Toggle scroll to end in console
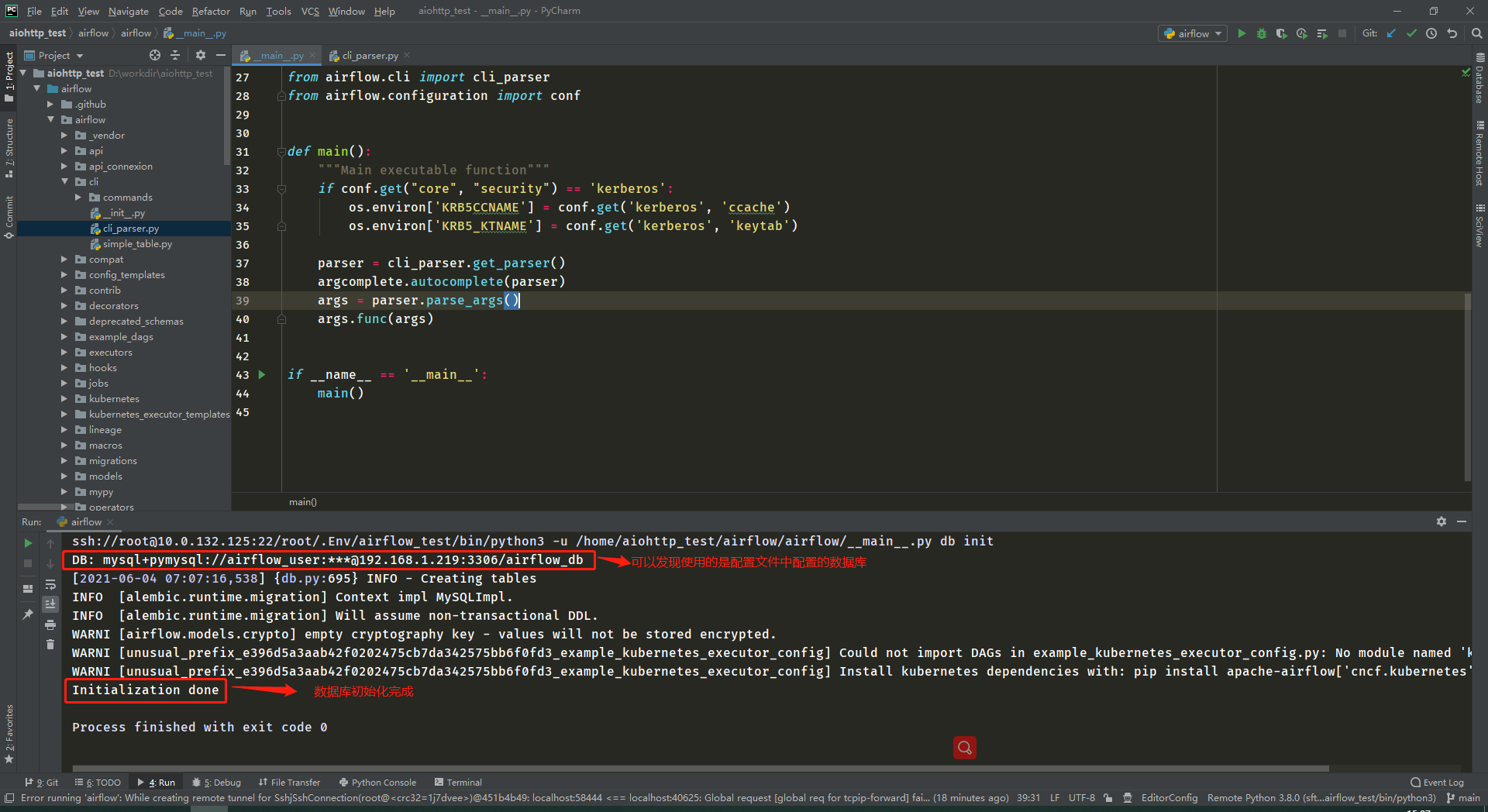 (50, 604)
